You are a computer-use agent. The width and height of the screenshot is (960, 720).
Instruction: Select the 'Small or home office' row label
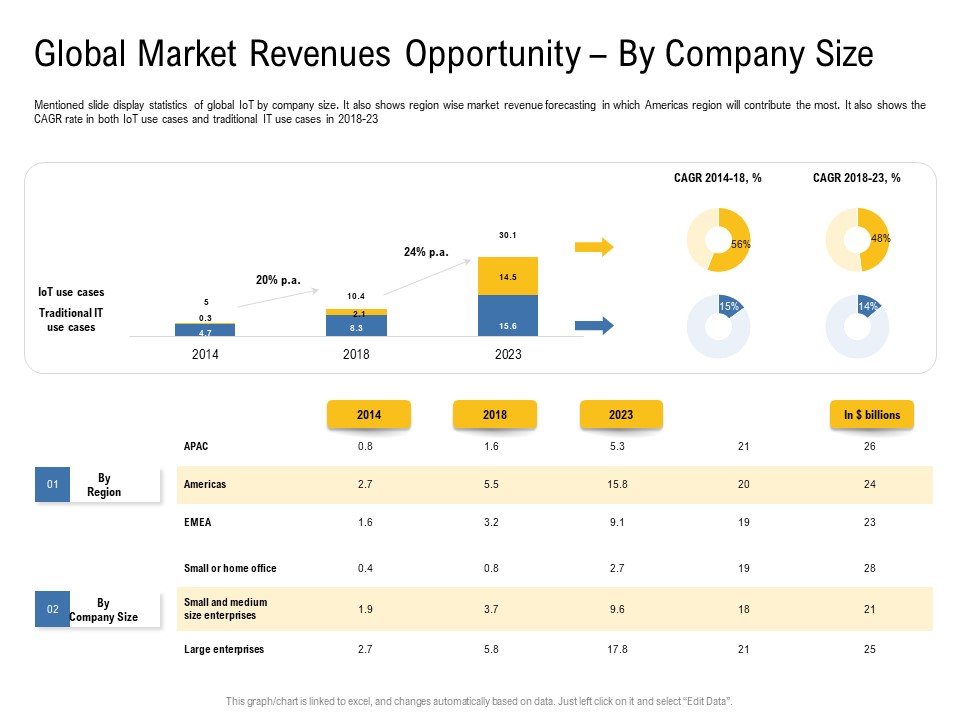coord(230,568)
